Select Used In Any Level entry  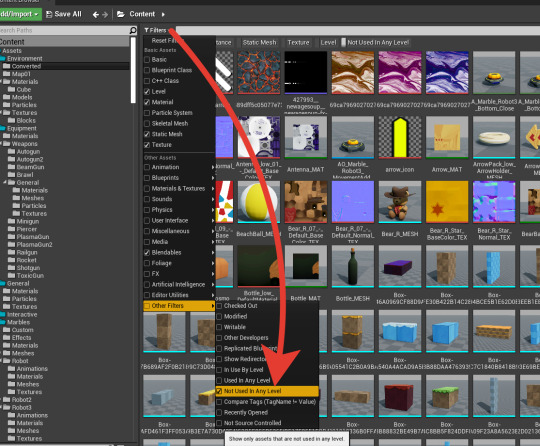[x=267, y=381]
